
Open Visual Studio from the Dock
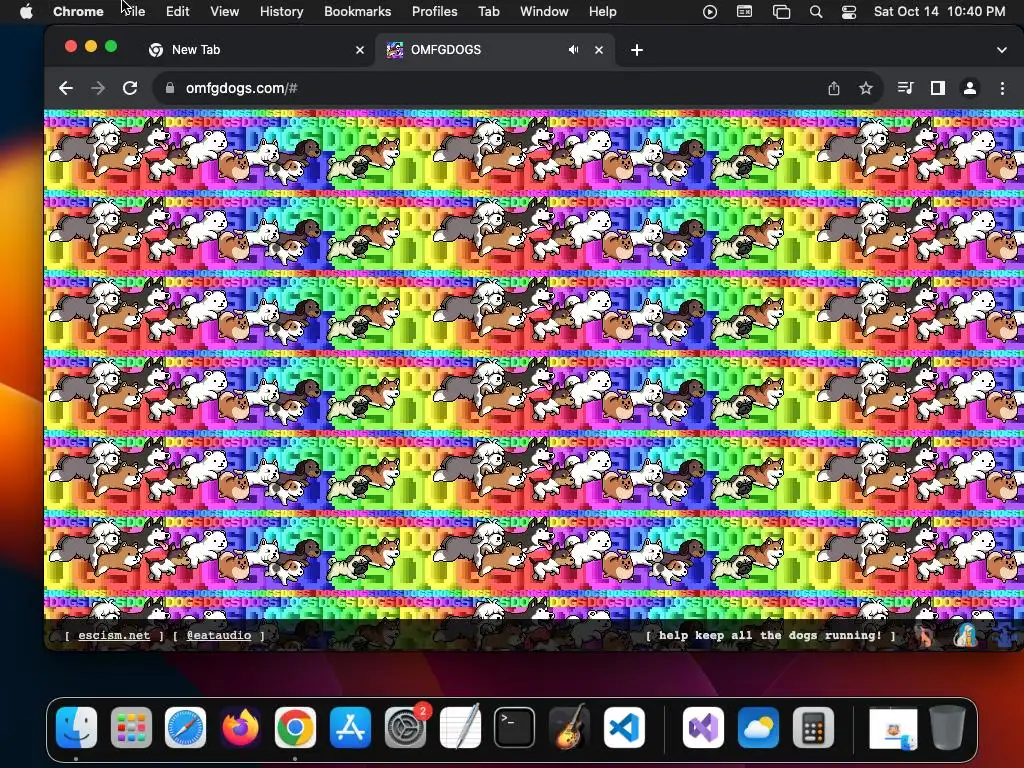tap(703, 728)
